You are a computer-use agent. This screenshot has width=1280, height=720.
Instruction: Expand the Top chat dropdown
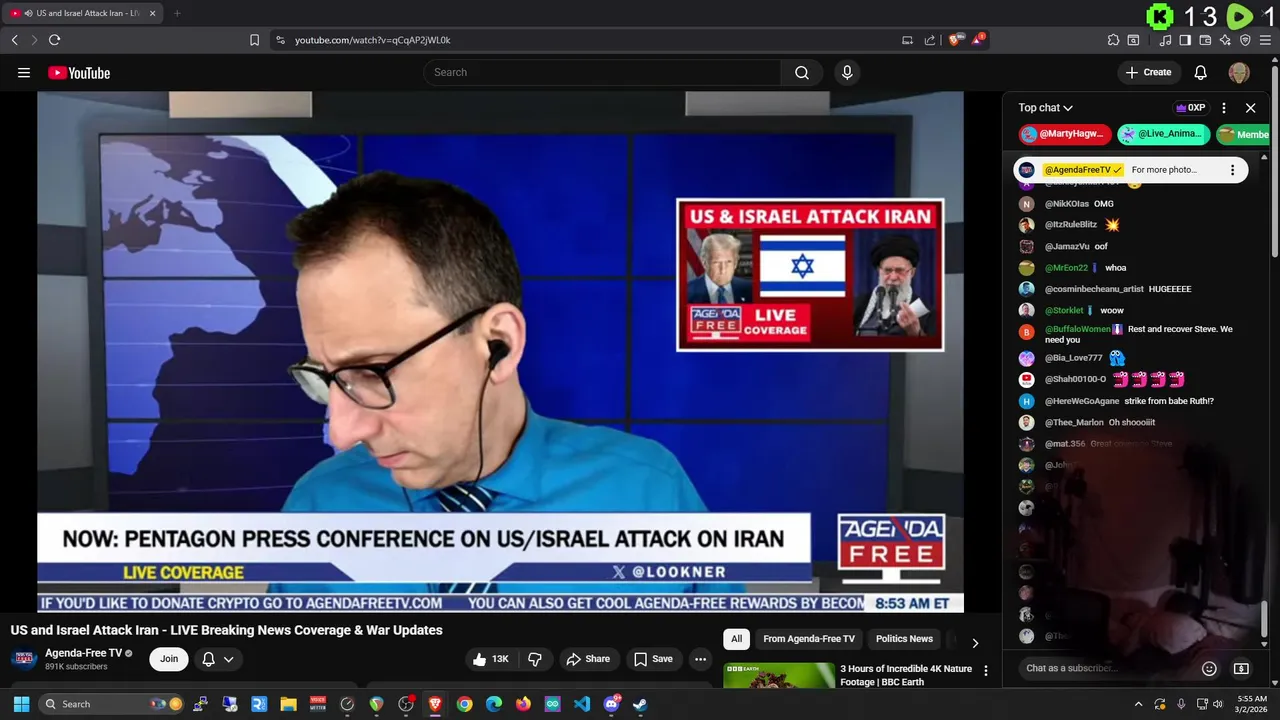click(x=1046, y=108)
